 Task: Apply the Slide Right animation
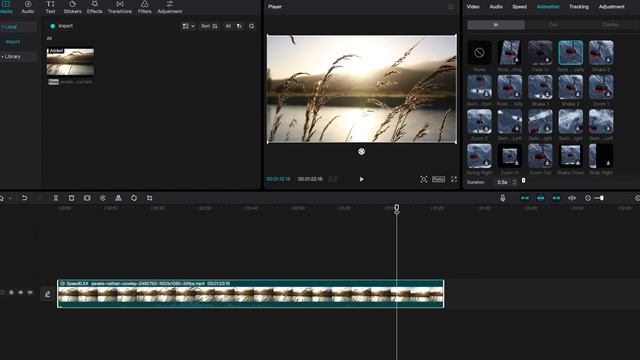601,156
